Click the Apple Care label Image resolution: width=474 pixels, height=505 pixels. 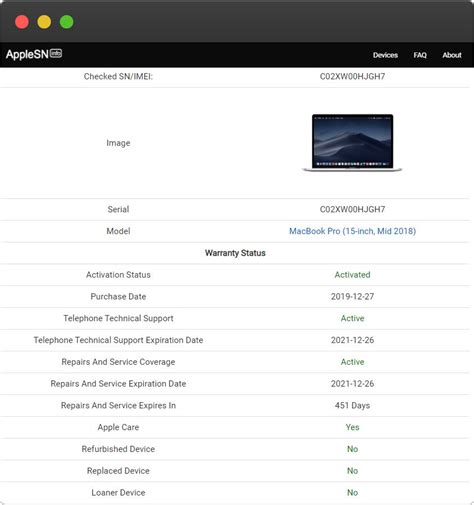(118, 427)
